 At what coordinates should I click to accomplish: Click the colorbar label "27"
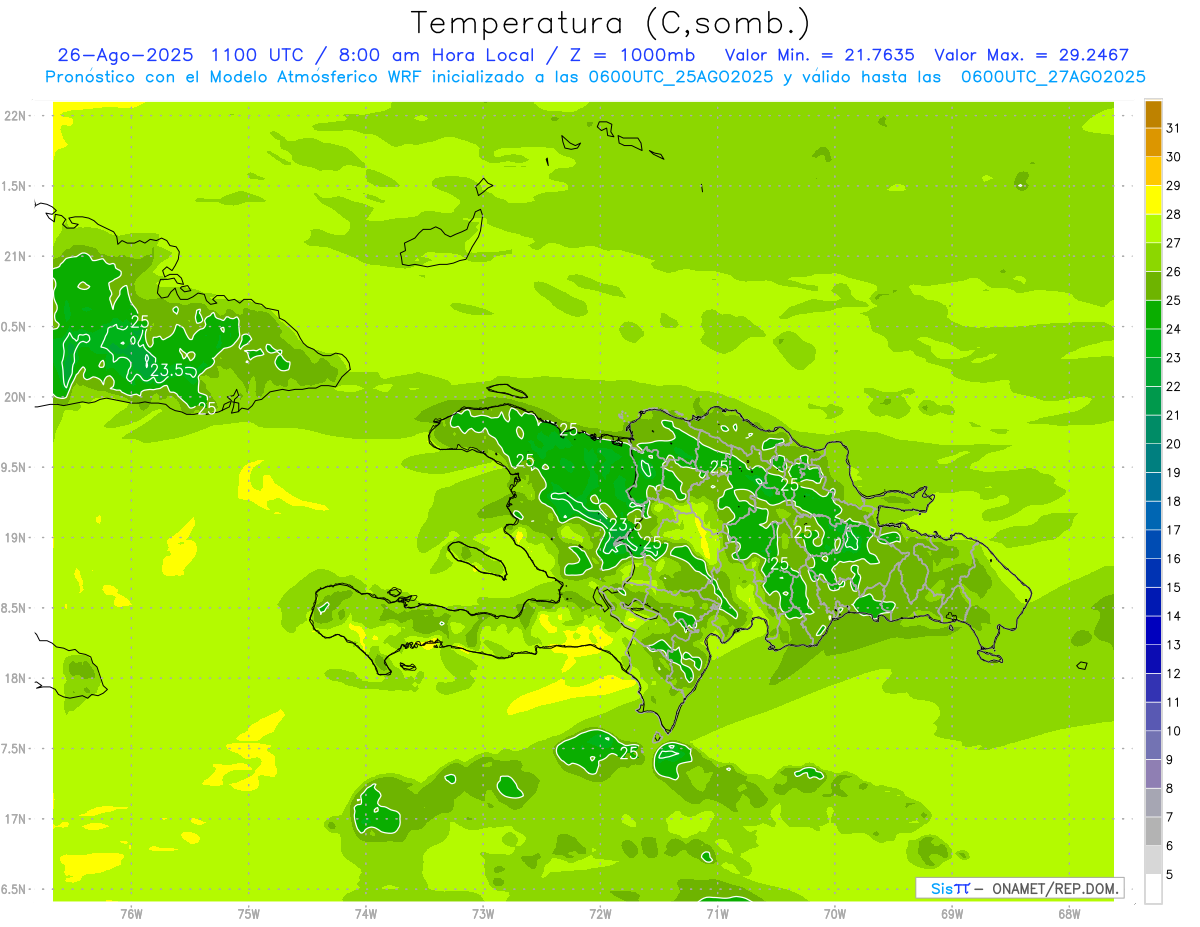tap(1174, 243)
